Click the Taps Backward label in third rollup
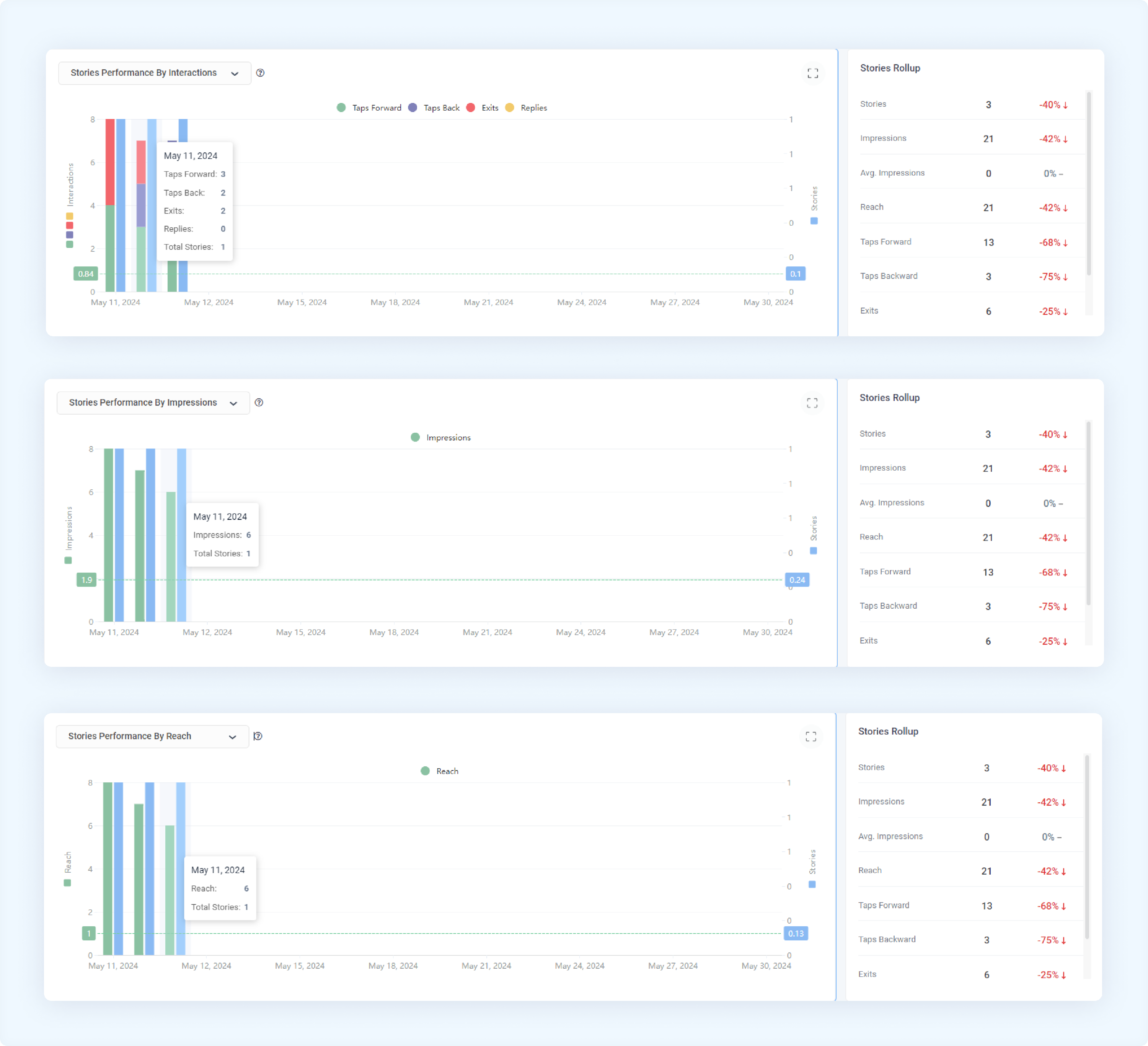 coord(887,940)
